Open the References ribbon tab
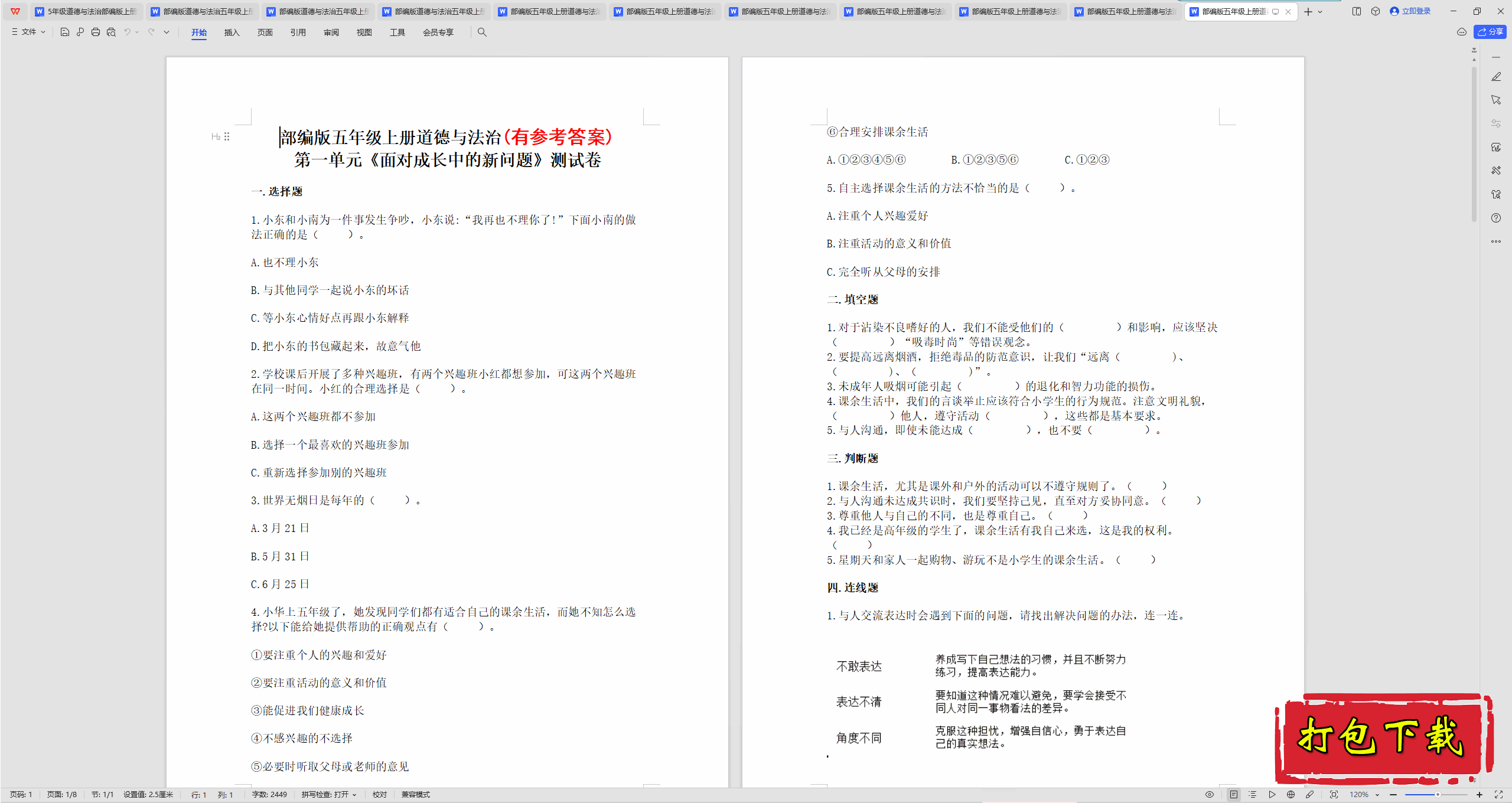Image resolution: width=1512 pixels, height=803 pixels. point(298,32)
